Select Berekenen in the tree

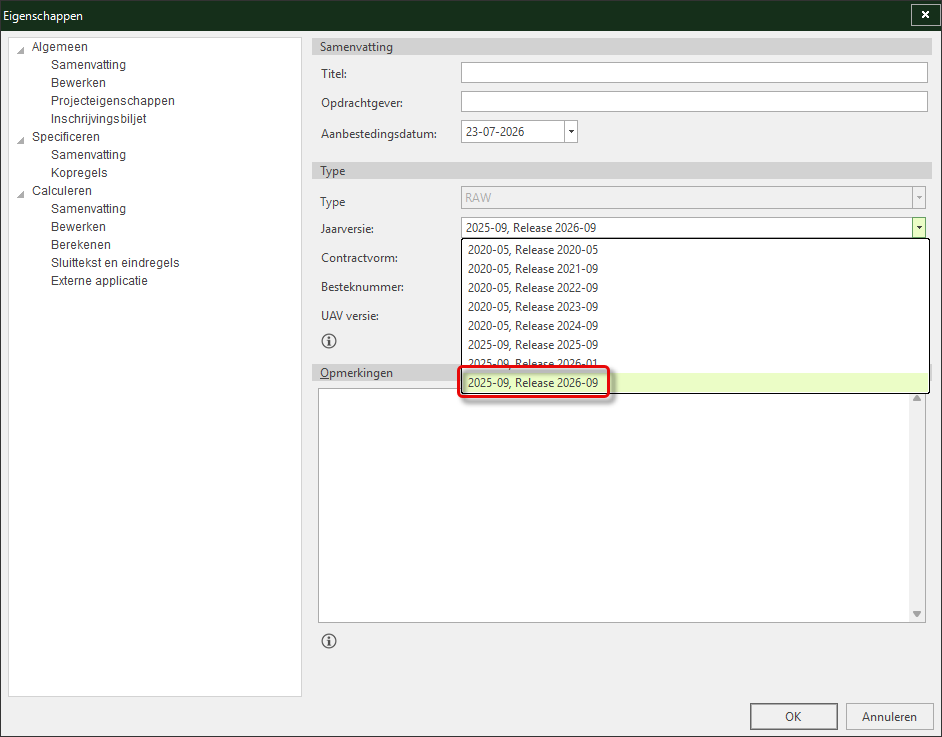[81, 245]
